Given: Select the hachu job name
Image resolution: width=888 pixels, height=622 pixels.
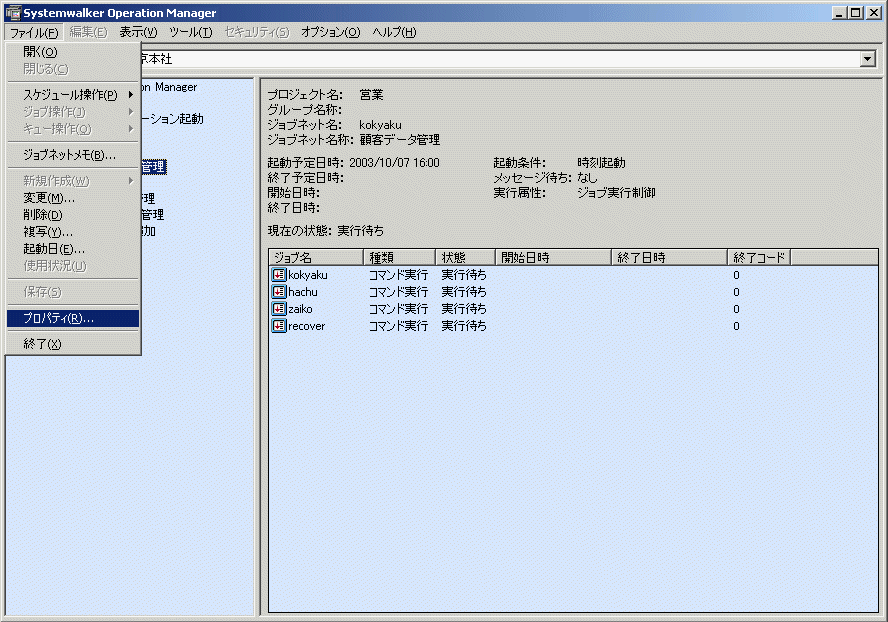Looking at the screenshot, I should coord(303,292).
